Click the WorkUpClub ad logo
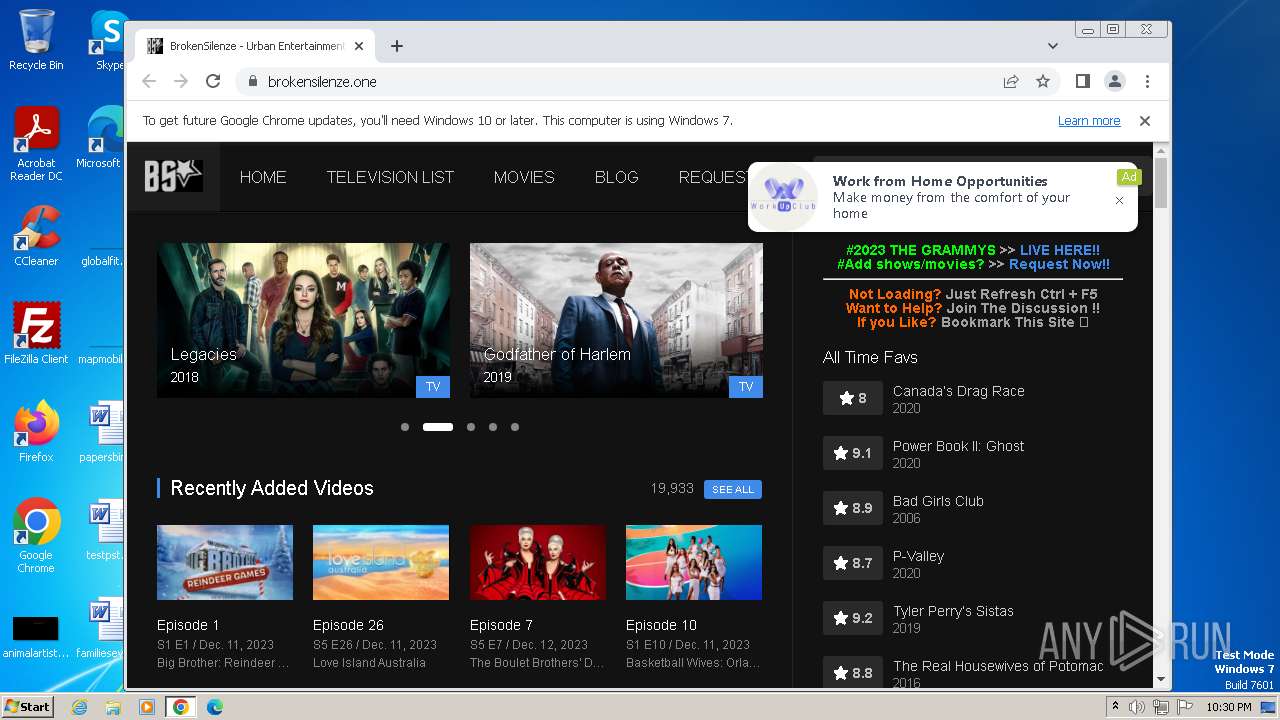Viewport: 1280px width, 720px height. tap(785, 197)
